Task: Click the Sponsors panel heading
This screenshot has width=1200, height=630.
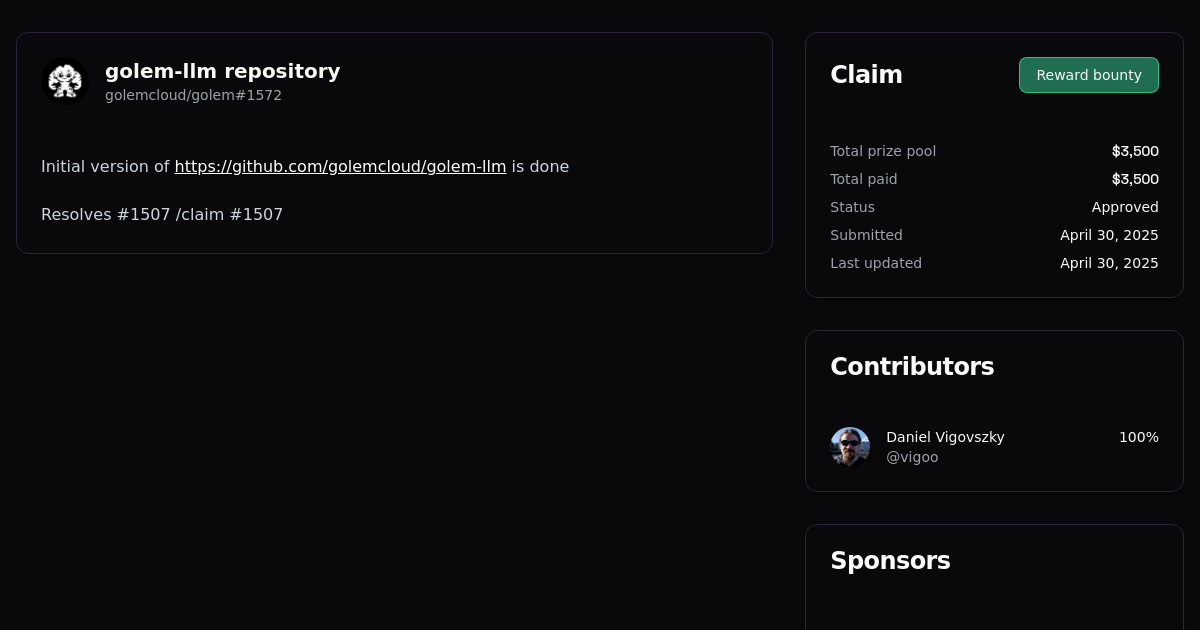Action: coord(890,561)
